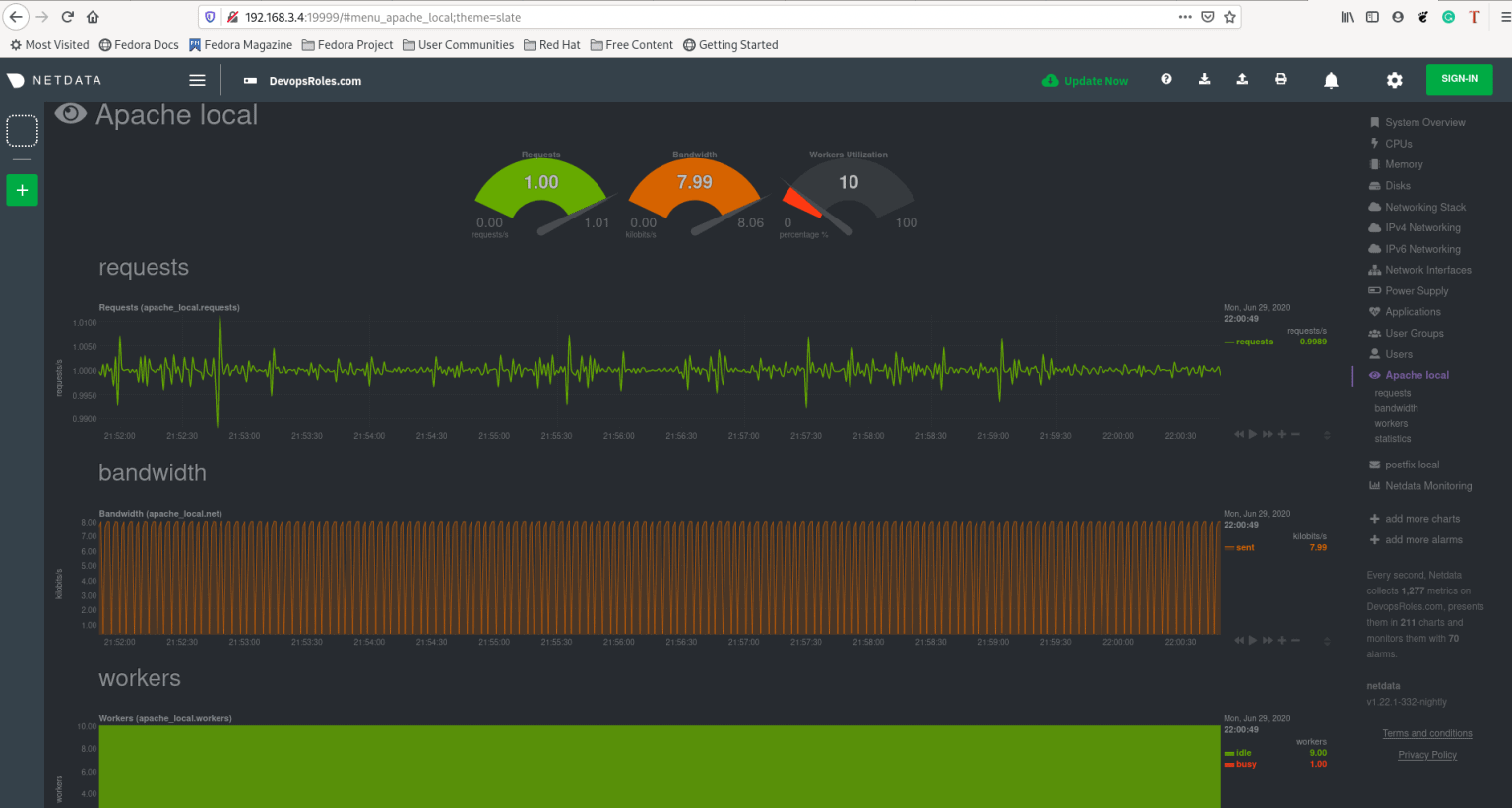
Task: Click play control on requests chart
Action: pyautogui.click(x=1252, y=435)
